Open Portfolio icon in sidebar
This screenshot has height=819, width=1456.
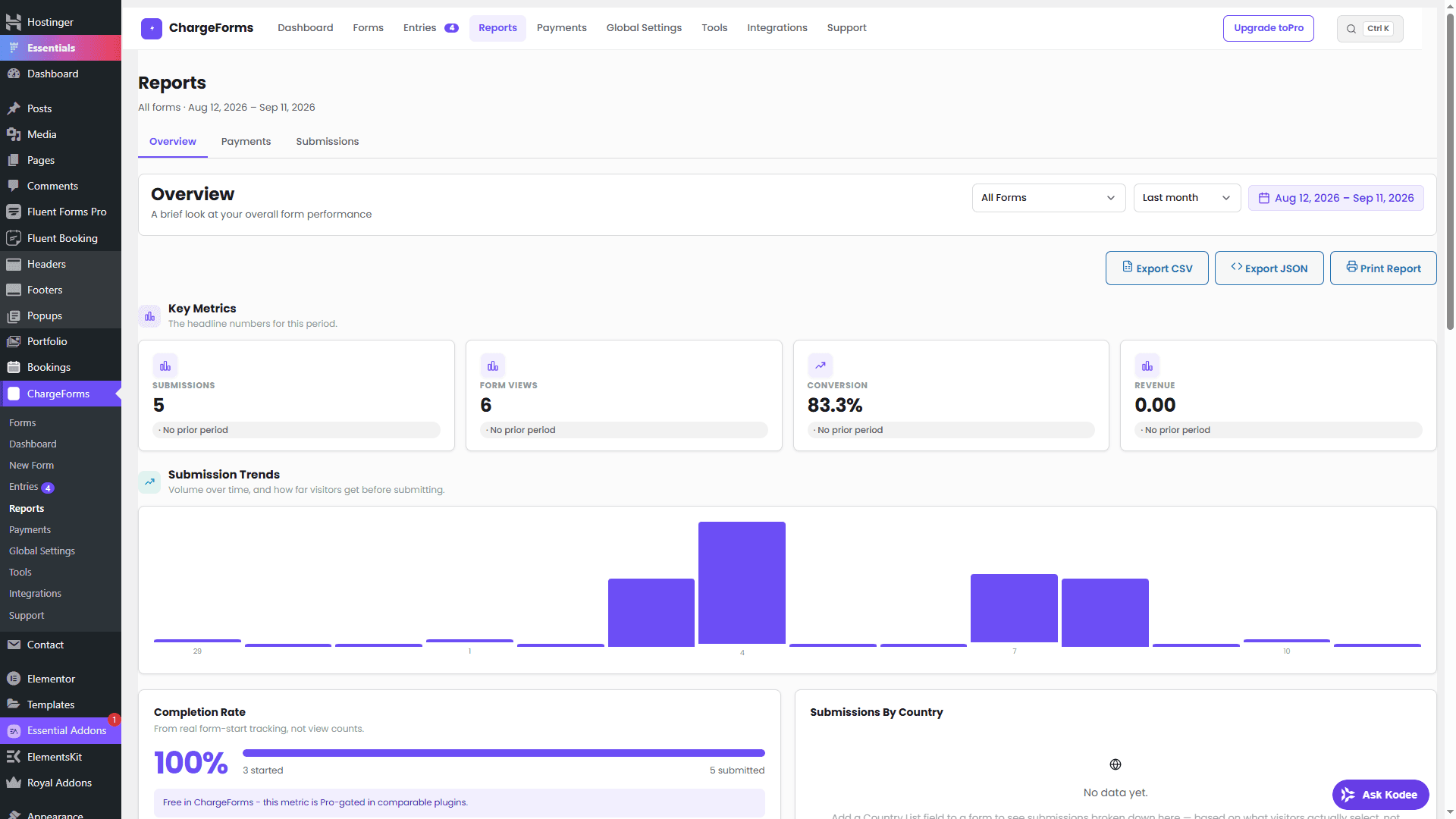pyautogui.click(x=14, y=341)
